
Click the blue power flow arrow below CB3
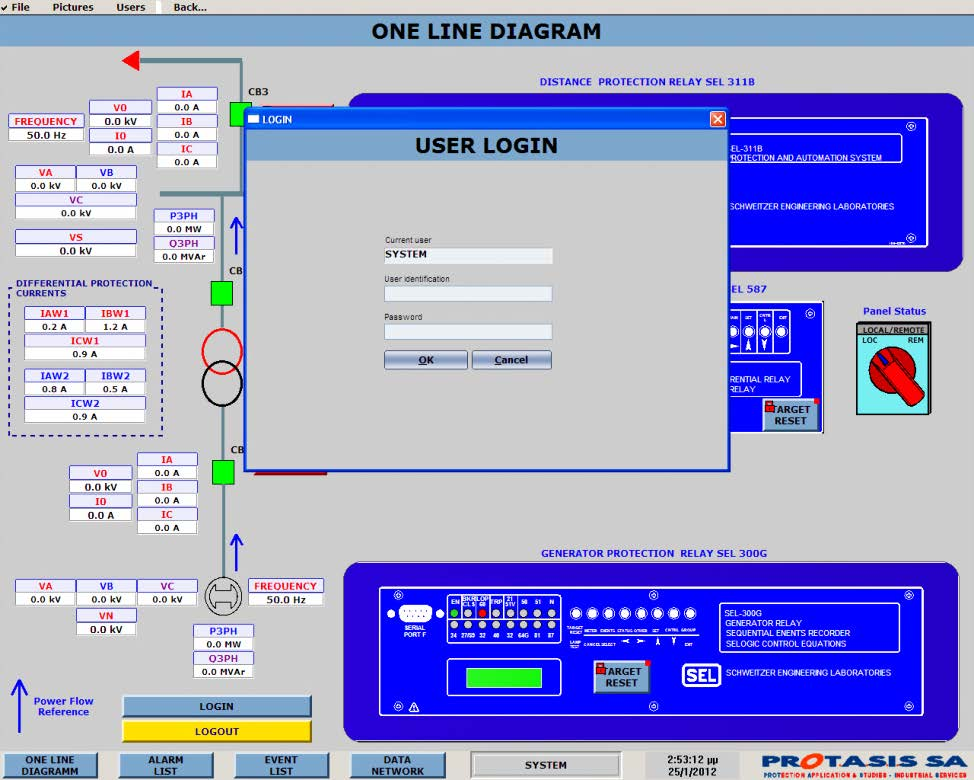(x=236, y=236)
